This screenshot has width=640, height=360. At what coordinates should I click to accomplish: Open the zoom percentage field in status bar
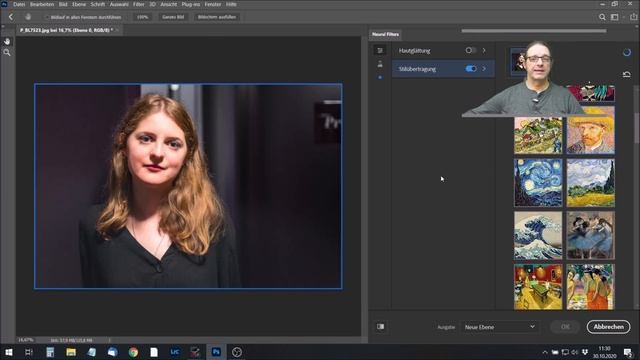click(x=26, y=340)
